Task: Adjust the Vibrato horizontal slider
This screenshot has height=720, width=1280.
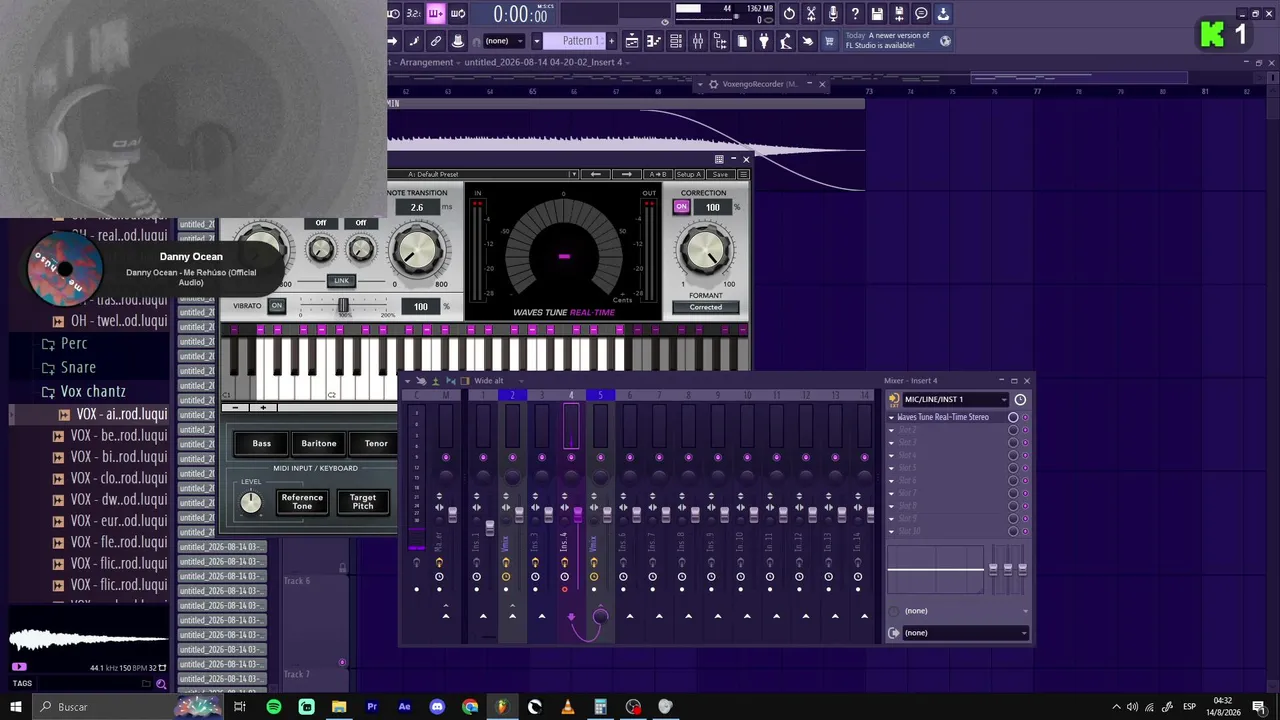Action: pos(343,306)
